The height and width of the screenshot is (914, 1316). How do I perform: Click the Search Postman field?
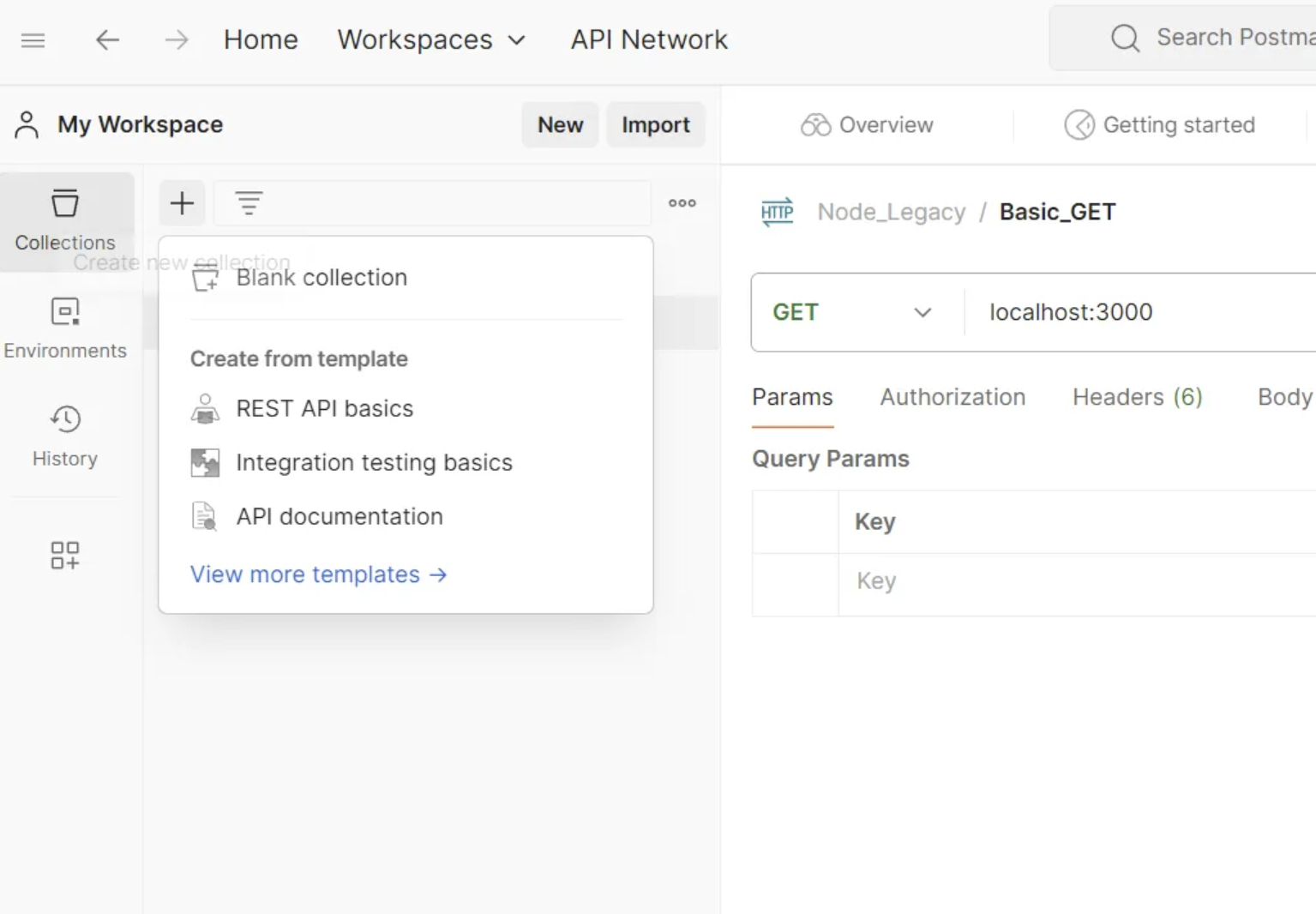1183,38
